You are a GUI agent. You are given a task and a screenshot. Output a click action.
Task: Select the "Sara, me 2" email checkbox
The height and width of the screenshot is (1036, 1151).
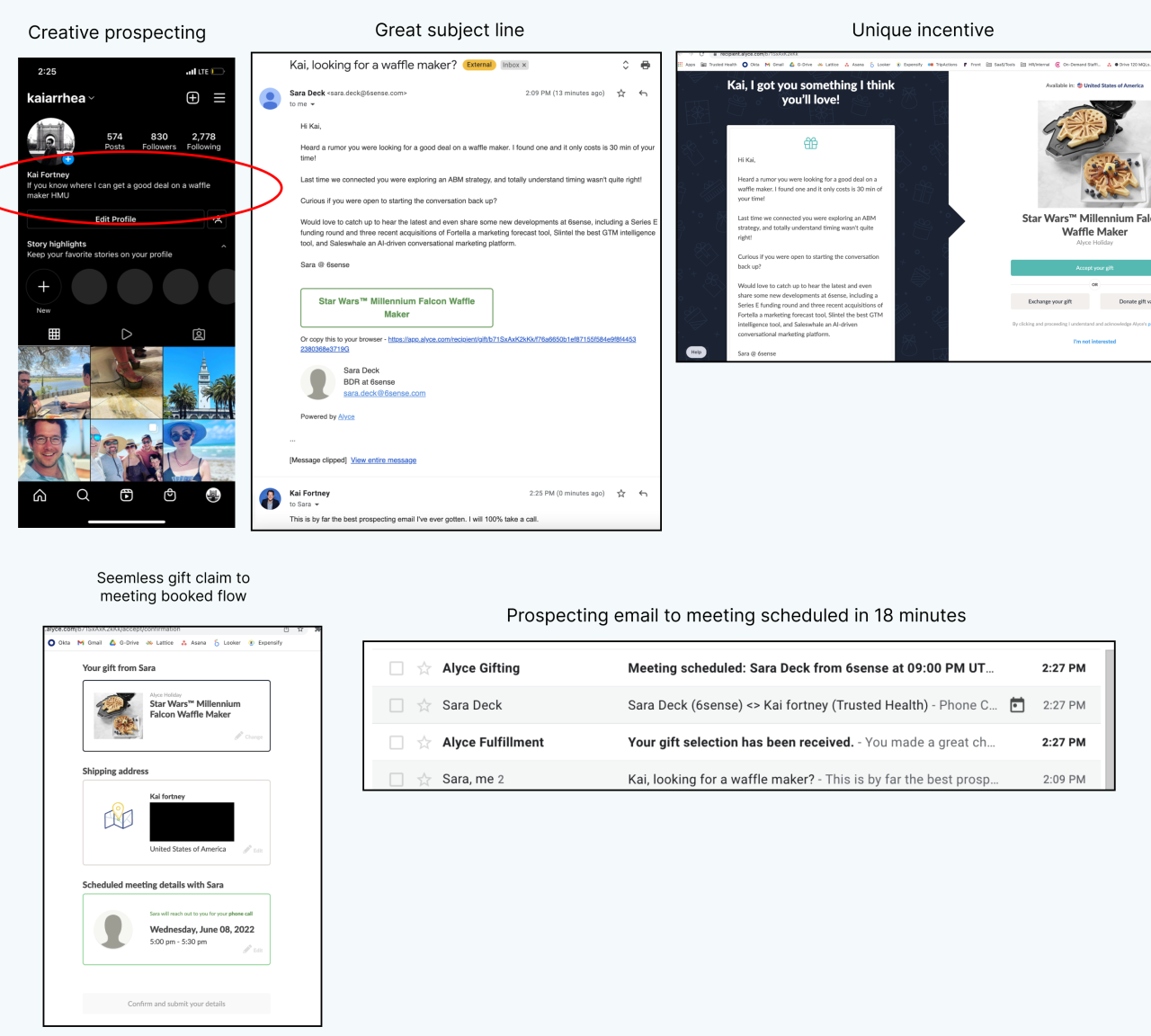click(x=396, y=779)
